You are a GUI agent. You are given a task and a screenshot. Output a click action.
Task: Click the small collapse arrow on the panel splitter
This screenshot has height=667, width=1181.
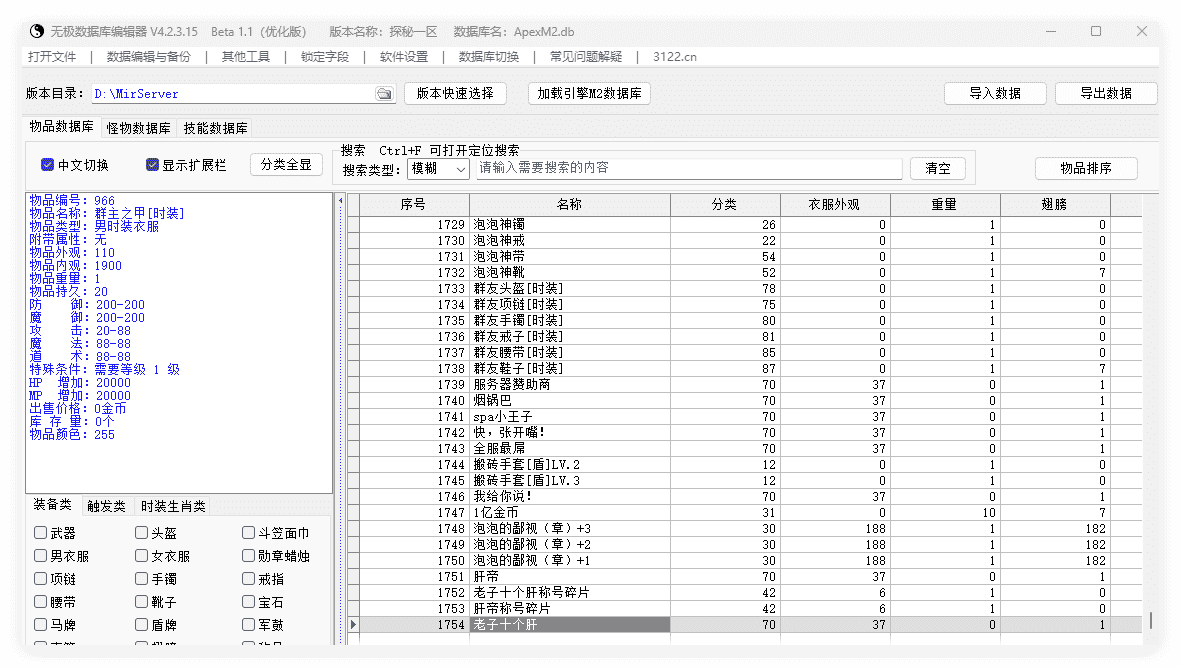coord(340,200)
